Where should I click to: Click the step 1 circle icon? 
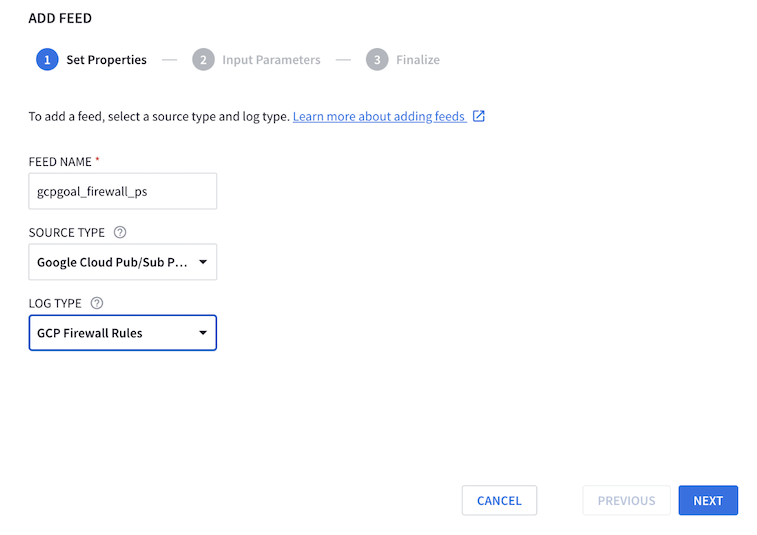coord(47,59)
